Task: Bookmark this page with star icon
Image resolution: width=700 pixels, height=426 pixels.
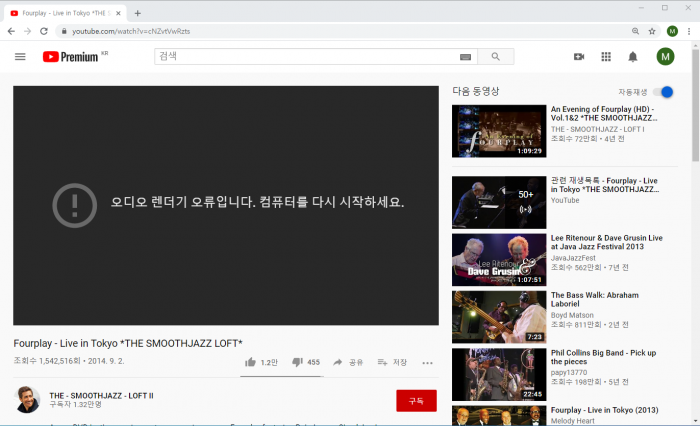Action: 652,31
